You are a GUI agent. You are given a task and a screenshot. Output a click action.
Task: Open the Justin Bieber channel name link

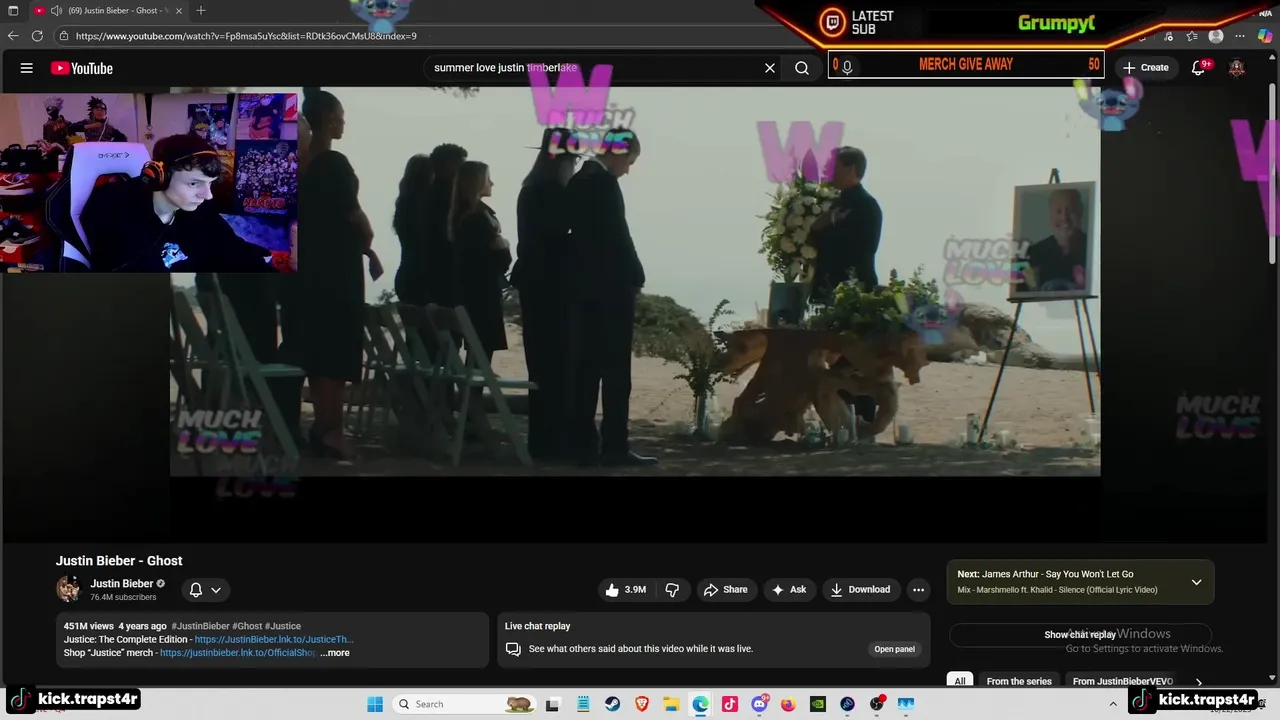tap(122, 583)
